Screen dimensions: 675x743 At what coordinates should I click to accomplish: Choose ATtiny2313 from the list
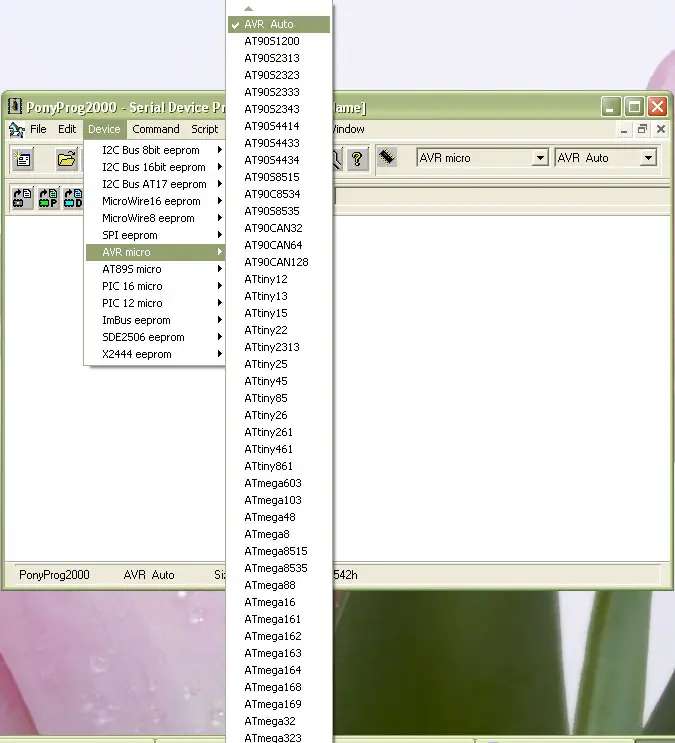point(279,347)
